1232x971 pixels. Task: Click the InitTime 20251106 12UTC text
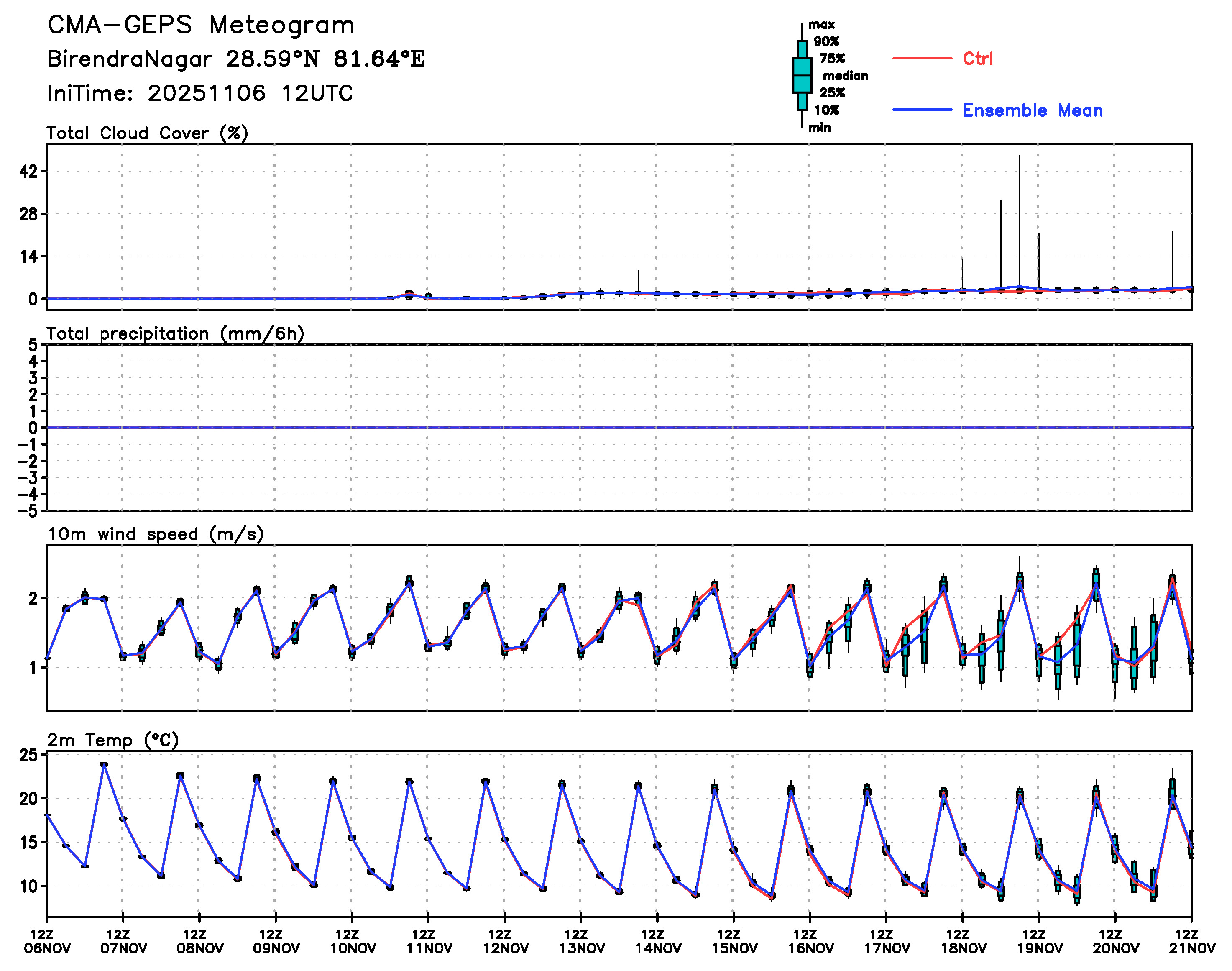coord(199,93)
